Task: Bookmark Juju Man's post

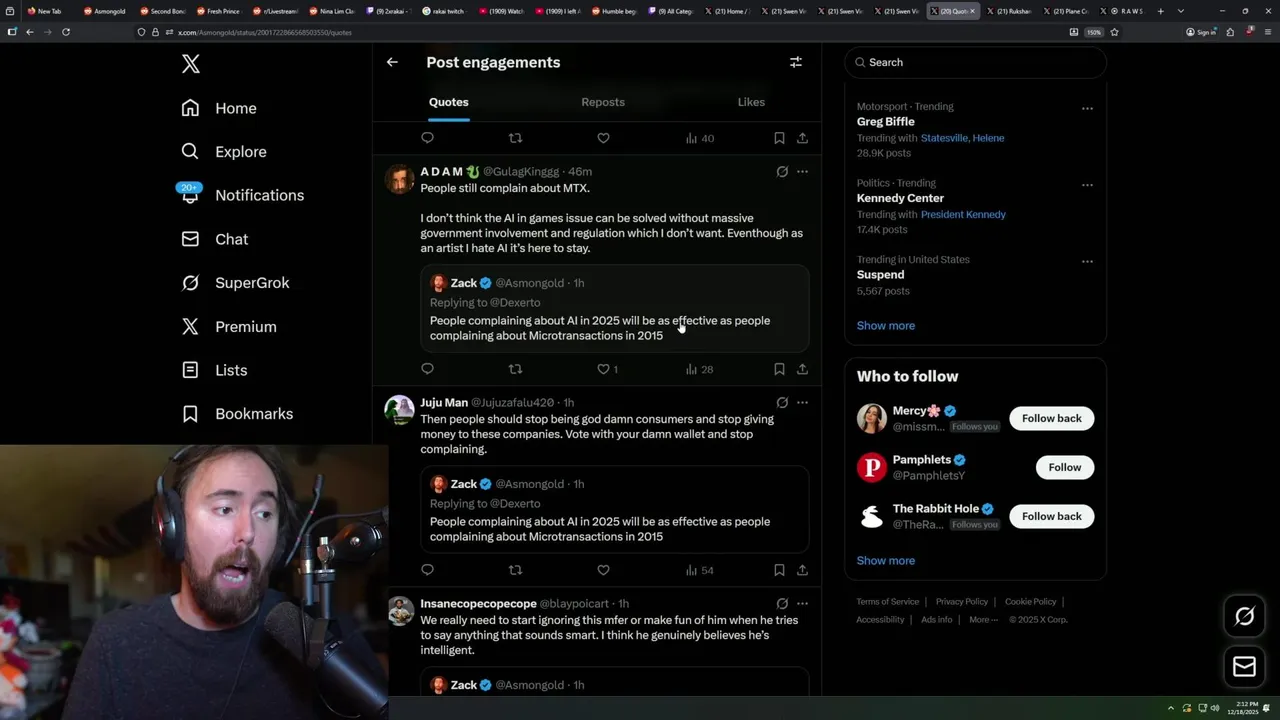Action: pos(779,570)
